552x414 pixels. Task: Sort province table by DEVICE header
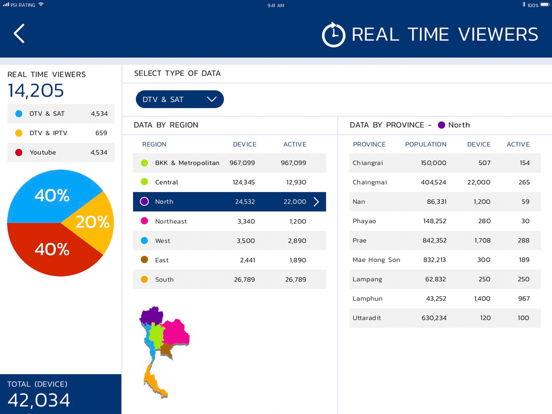pyautogui.click(x=478, y=144)
